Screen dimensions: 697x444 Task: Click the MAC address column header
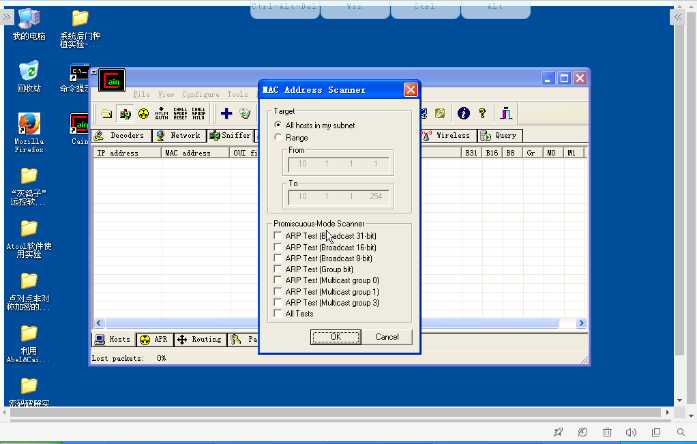click(196, 153)
